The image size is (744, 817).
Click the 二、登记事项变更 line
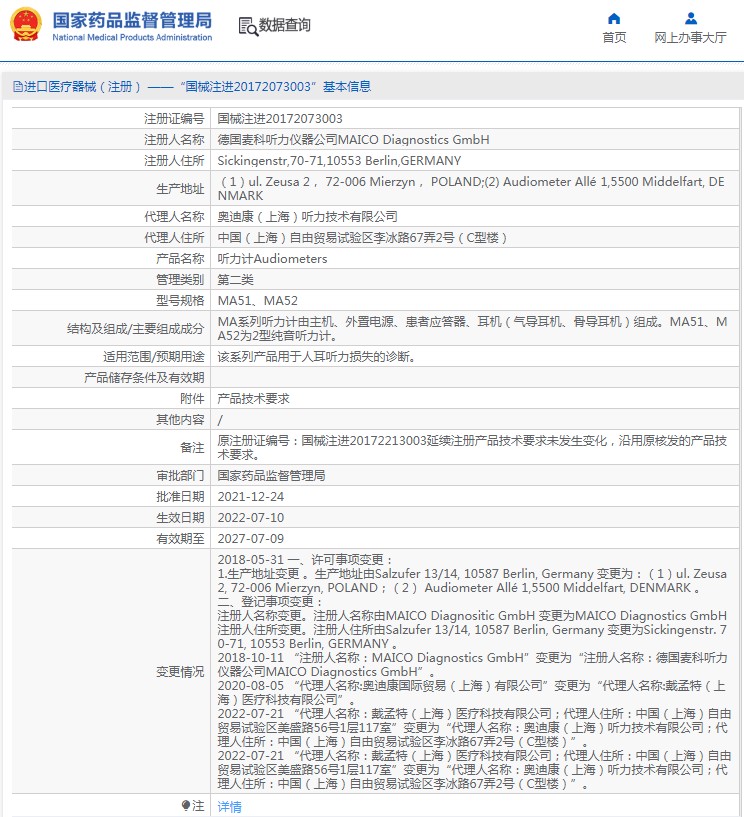tap(271, 602)
